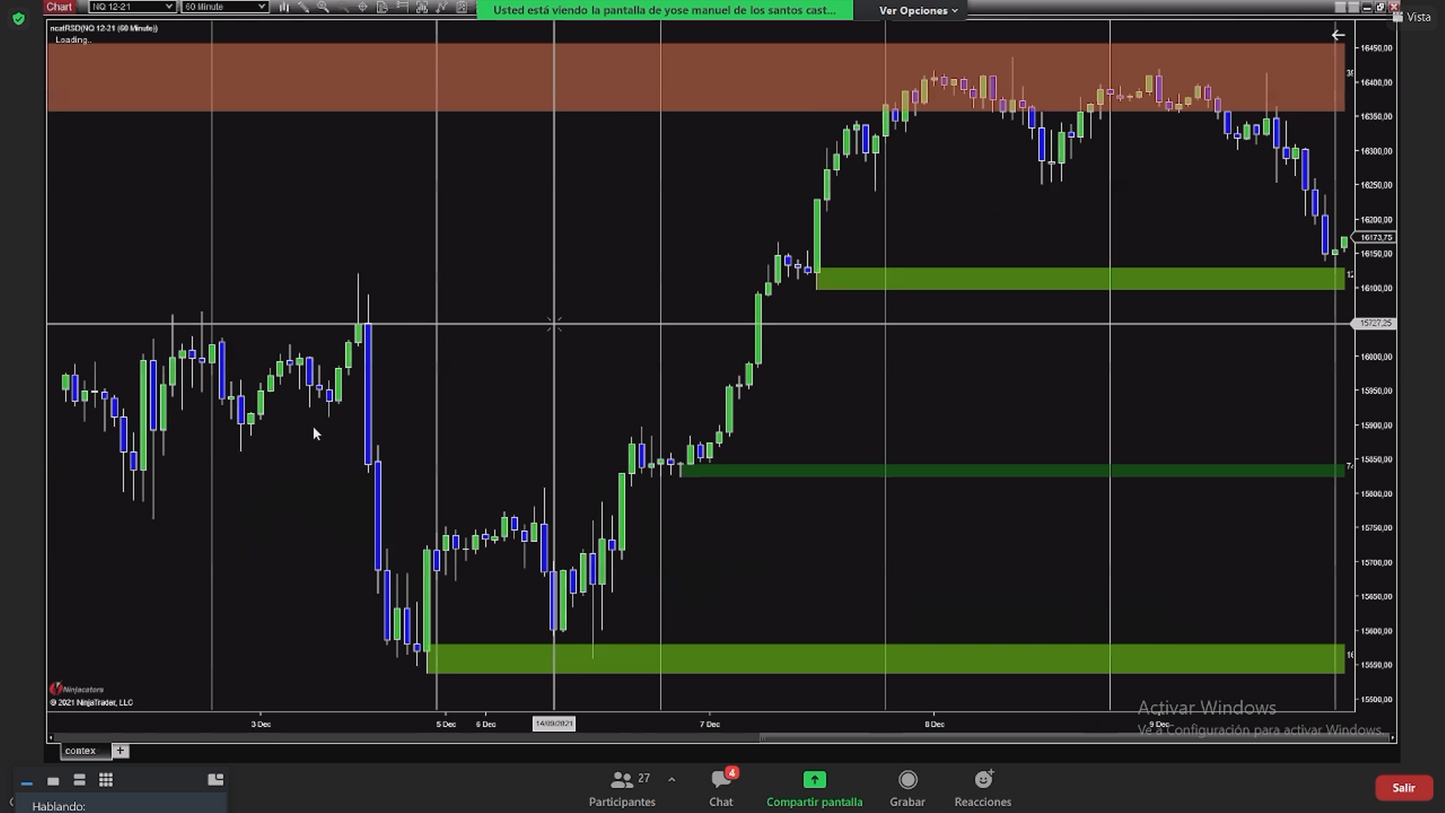Select the drawing tools pencil icon
1445x813 pixels.
[x=303, y=7]
